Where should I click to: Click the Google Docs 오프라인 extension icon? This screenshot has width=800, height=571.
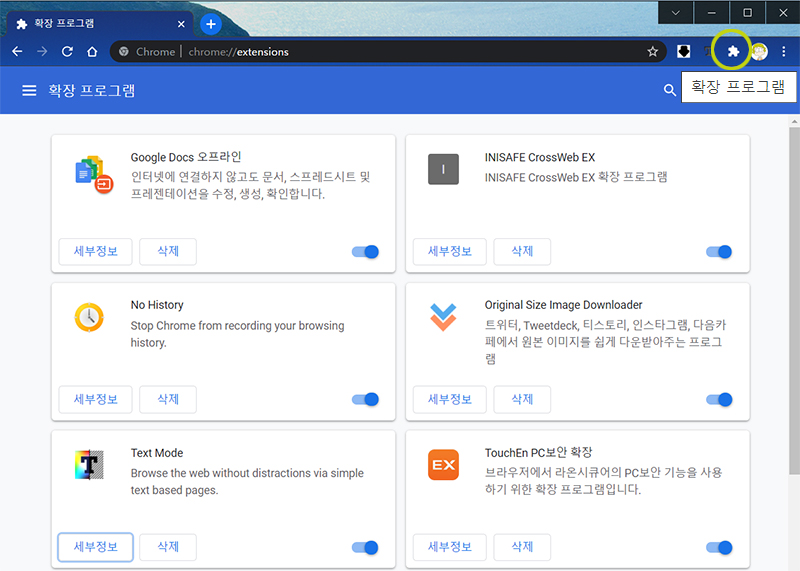pos(94,174)
